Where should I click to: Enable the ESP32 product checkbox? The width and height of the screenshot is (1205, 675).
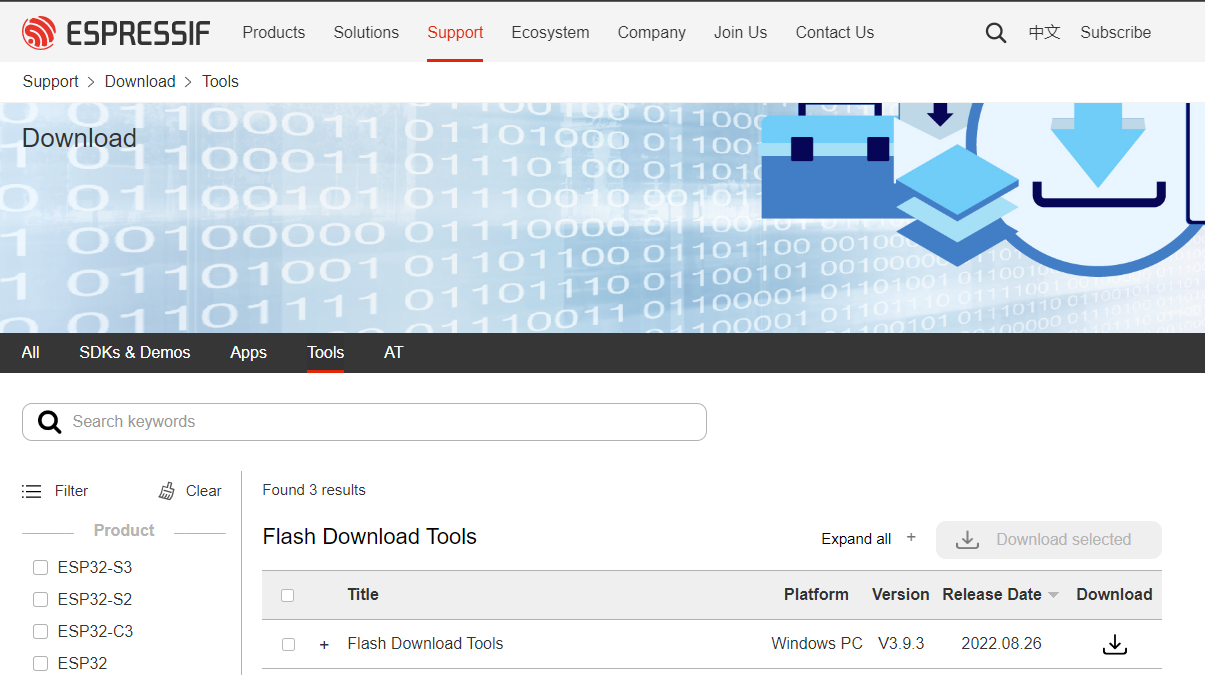click(x=40, y=663)
